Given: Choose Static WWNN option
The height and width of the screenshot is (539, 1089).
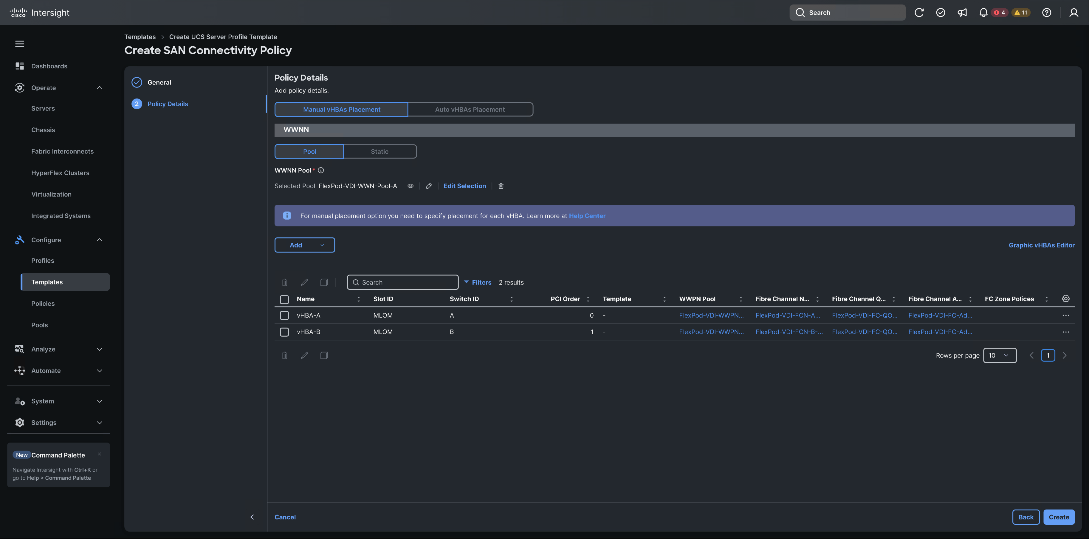Looking at the screenshot, I should tap(380, 151).
